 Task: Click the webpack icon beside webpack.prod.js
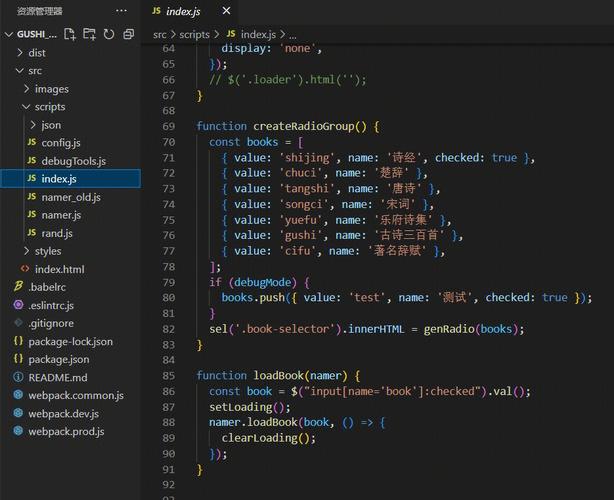[18, 431]
